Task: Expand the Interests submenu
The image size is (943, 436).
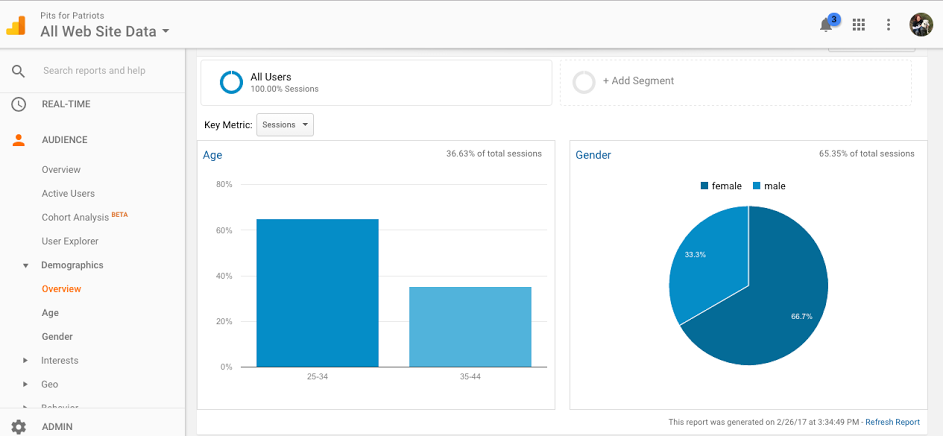Action: pyautogui.click(x=25, y=361)
